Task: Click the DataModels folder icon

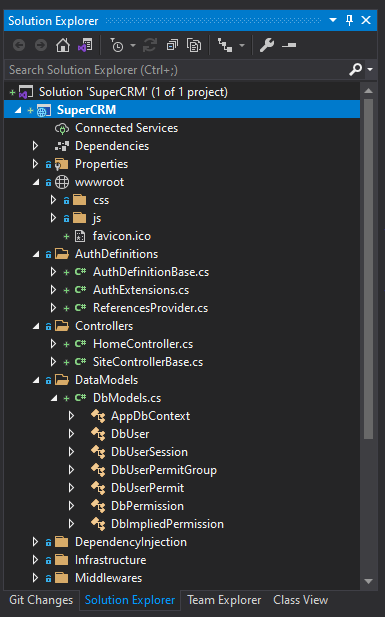Action: point(62,380)
